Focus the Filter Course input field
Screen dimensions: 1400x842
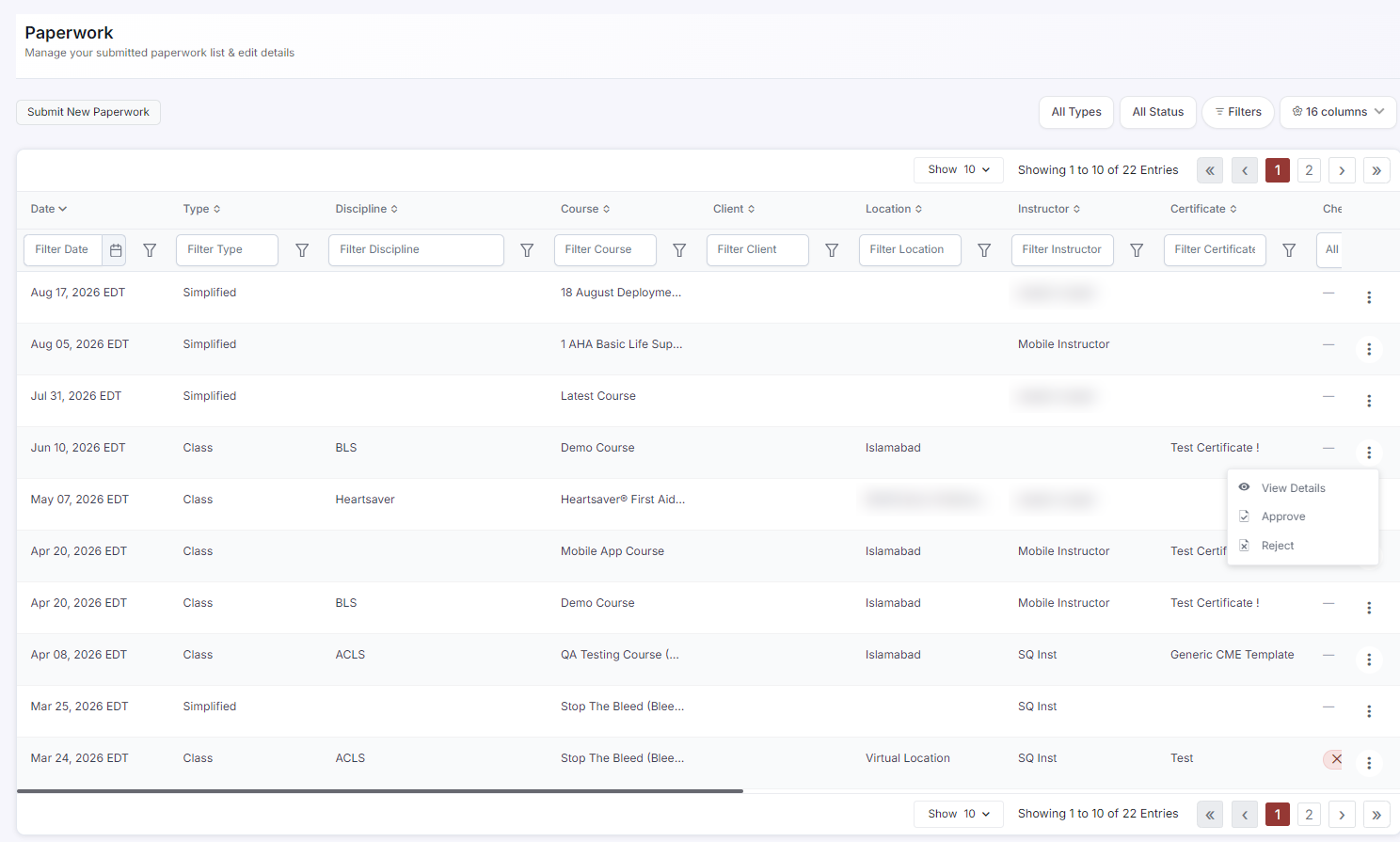[x=605, y=250]
